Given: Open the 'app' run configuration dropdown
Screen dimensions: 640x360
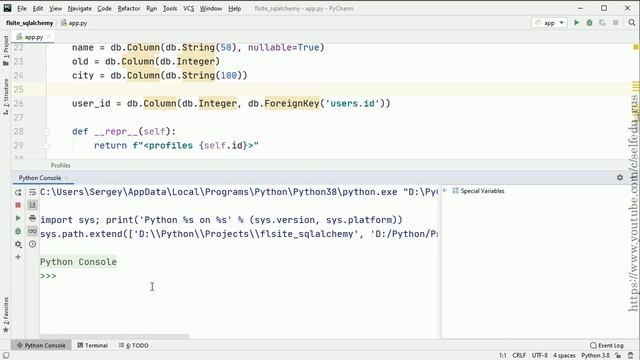Looking at the screenshot, I should [x=549, y=23].
